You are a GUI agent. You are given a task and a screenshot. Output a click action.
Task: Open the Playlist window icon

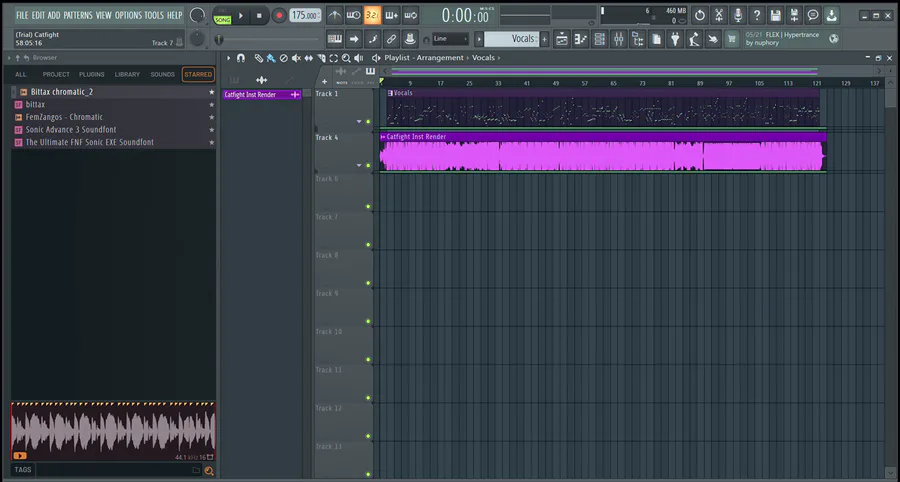[x=561, y=39]
